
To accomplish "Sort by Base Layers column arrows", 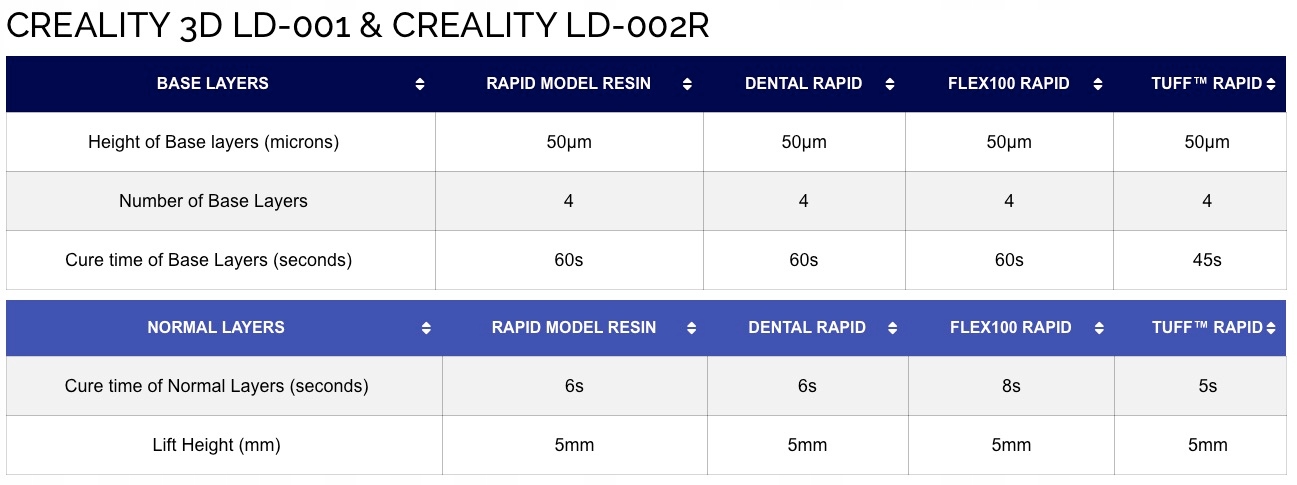I will (x=420, y=85).
